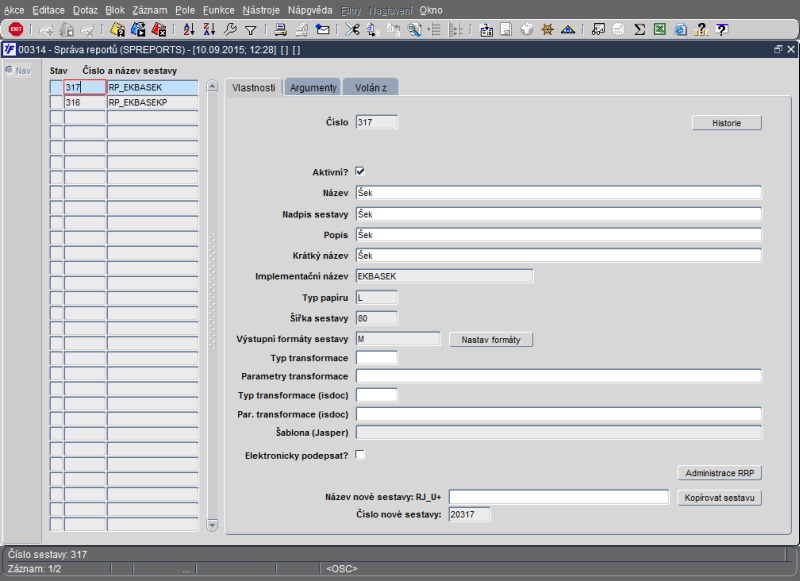The image size is (800, 581).
Task: Open the Editace menu
Action: [48, 10]
